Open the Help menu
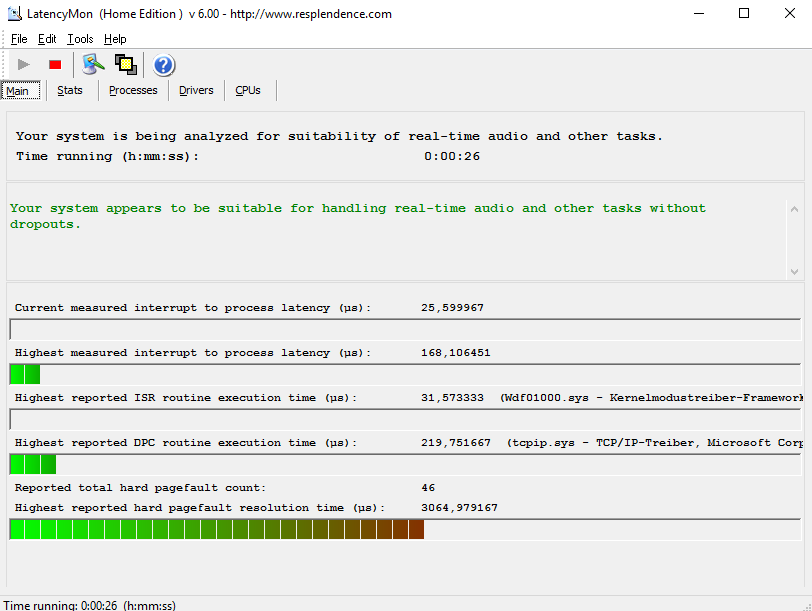The image size is (812, 611). point(115,39)
